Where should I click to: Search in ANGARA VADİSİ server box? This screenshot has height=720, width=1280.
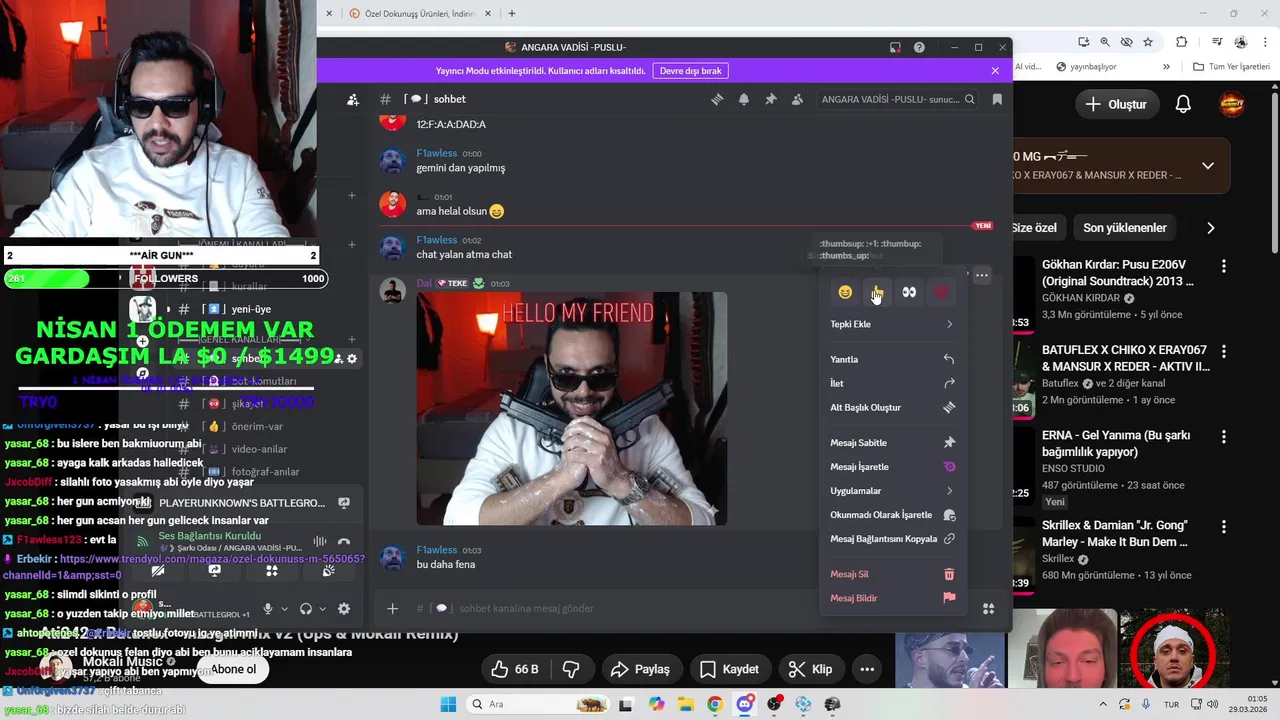895,99
